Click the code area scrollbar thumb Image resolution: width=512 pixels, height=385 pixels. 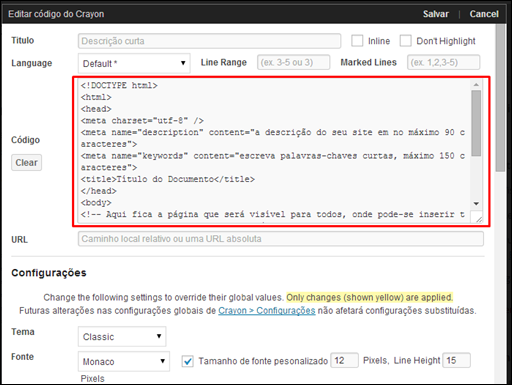coord(476,123)
